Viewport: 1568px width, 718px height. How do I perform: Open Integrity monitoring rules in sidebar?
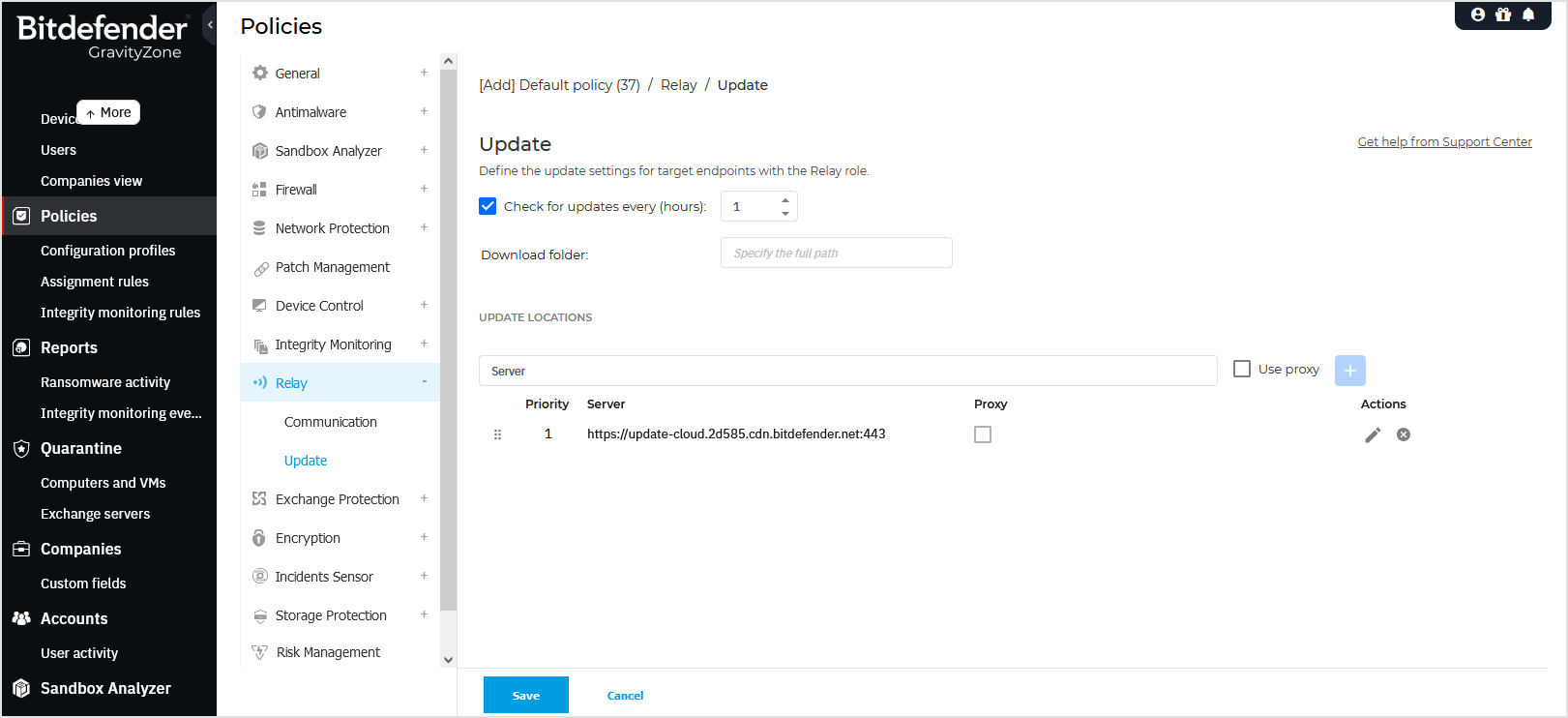[x=121, y=313]
